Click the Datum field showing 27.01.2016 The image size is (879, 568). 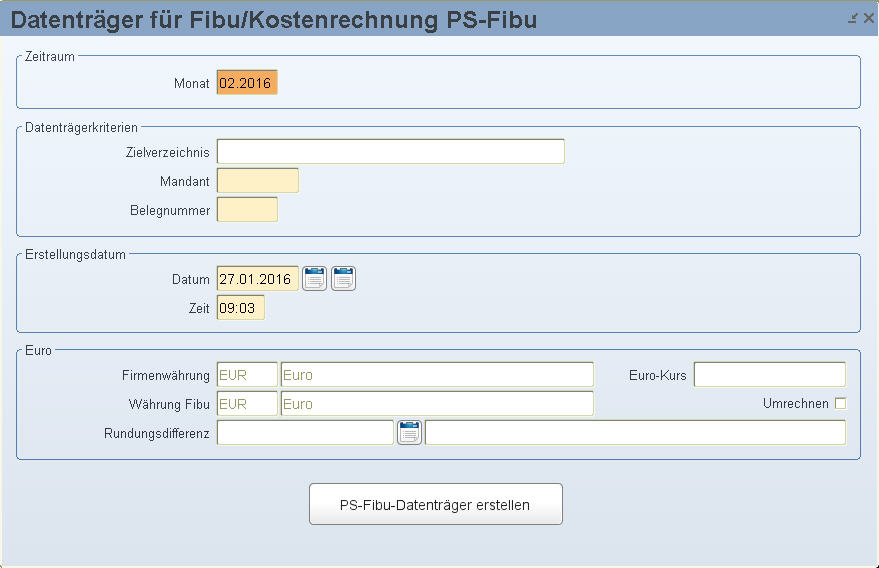[258, 279]
